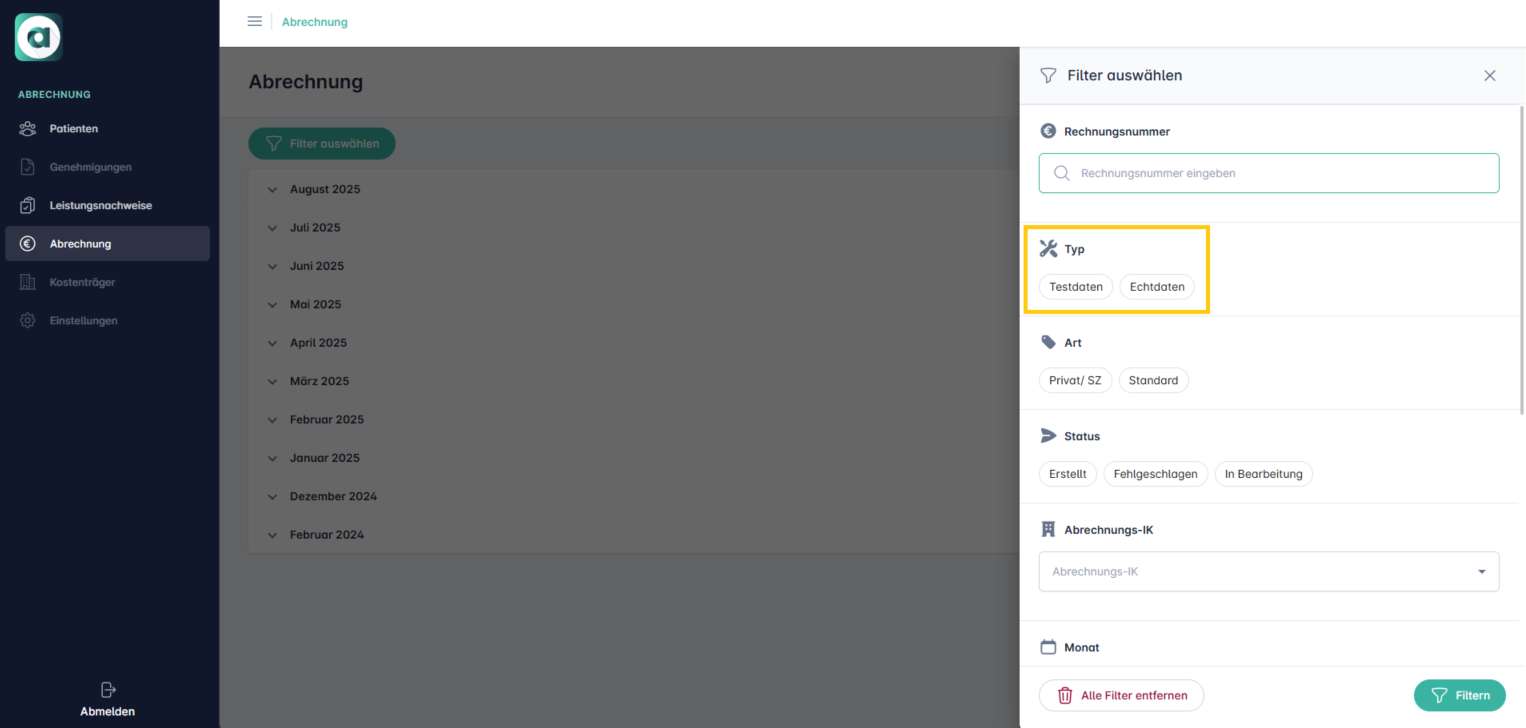Expand the Dezember 2024 section
Viewport: 1526px width, 728px height.
click(332, 497)
